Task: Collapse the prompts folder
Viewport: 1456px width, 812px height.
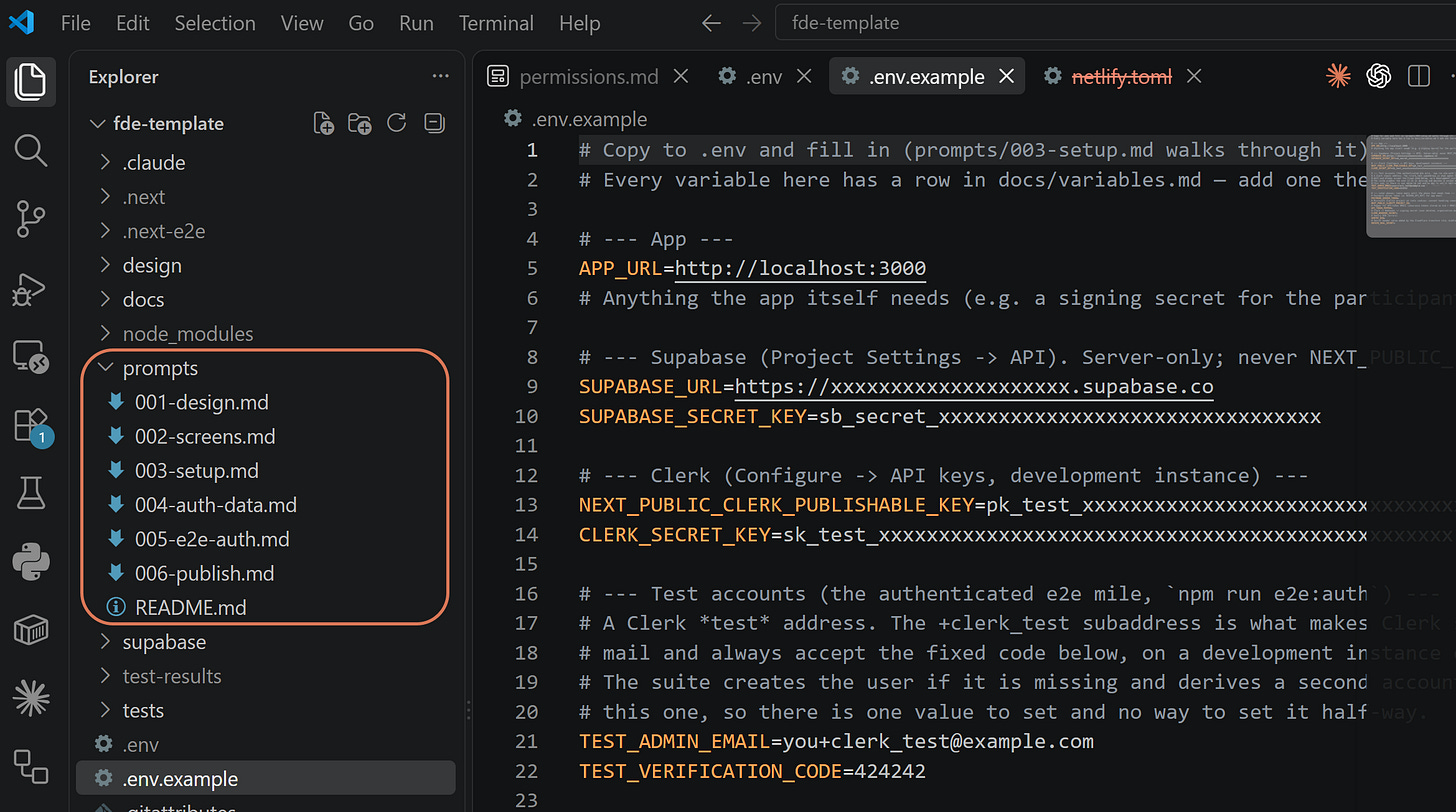Action: pyautogui.click(x=106, y=368)
